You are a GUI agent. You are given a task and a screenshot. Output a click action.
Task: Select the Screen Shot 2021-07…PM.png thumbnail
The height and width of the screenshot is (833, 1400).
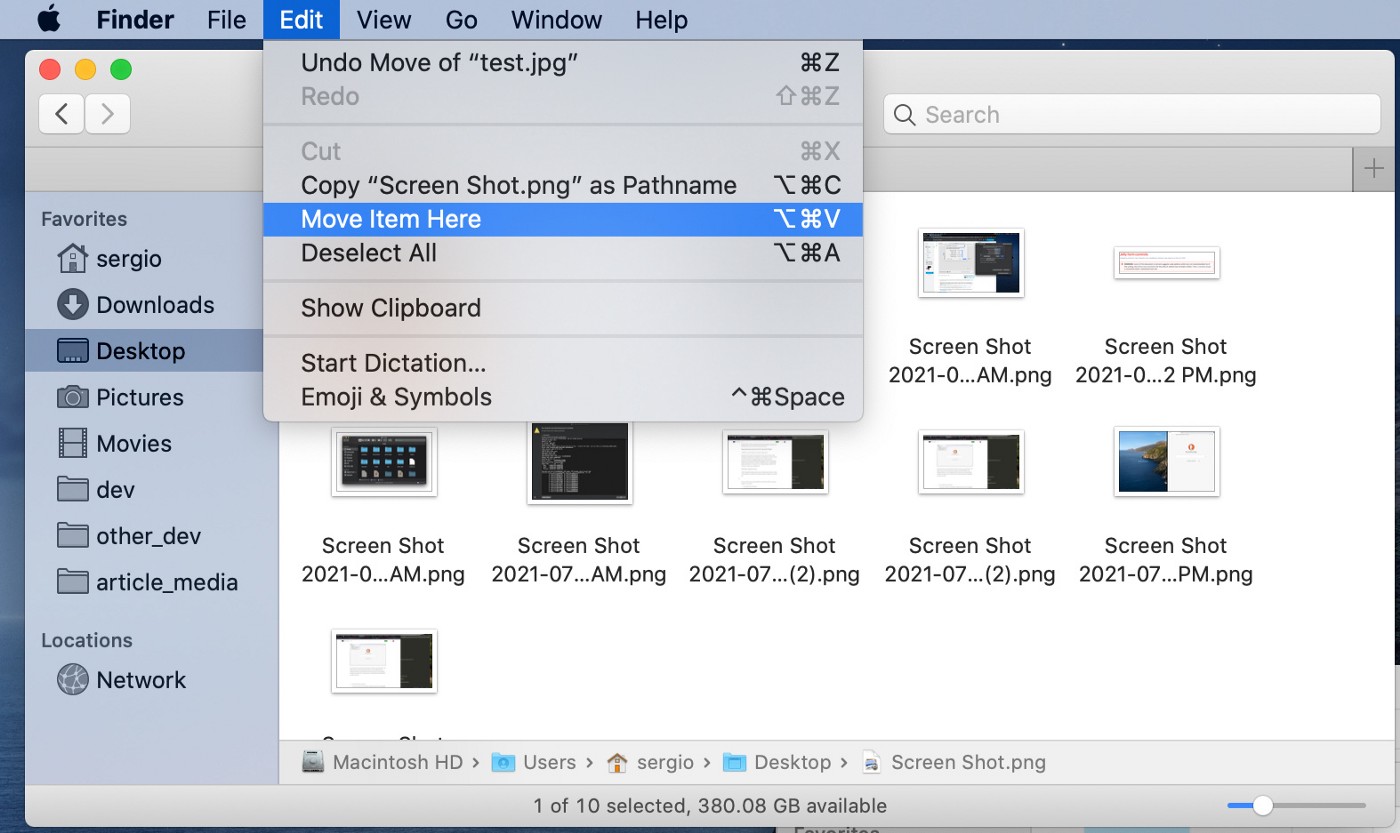(x=1166, y=462)
